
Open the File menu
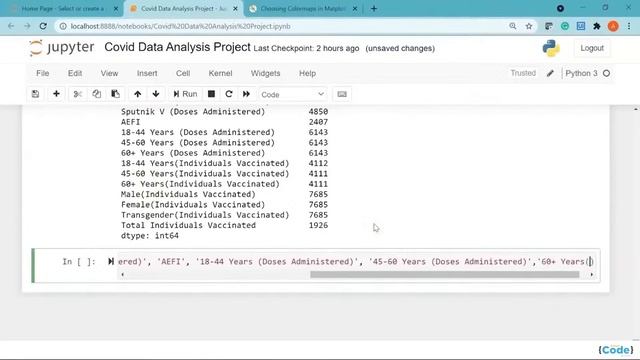42,73
